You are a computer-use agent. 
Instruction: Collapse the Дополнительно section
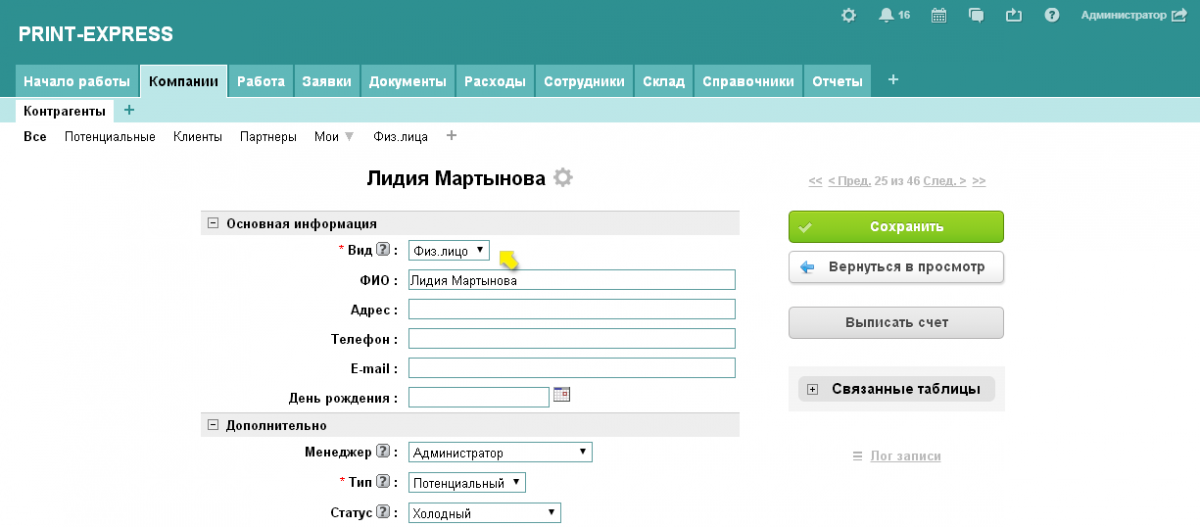tap(213, 425)
